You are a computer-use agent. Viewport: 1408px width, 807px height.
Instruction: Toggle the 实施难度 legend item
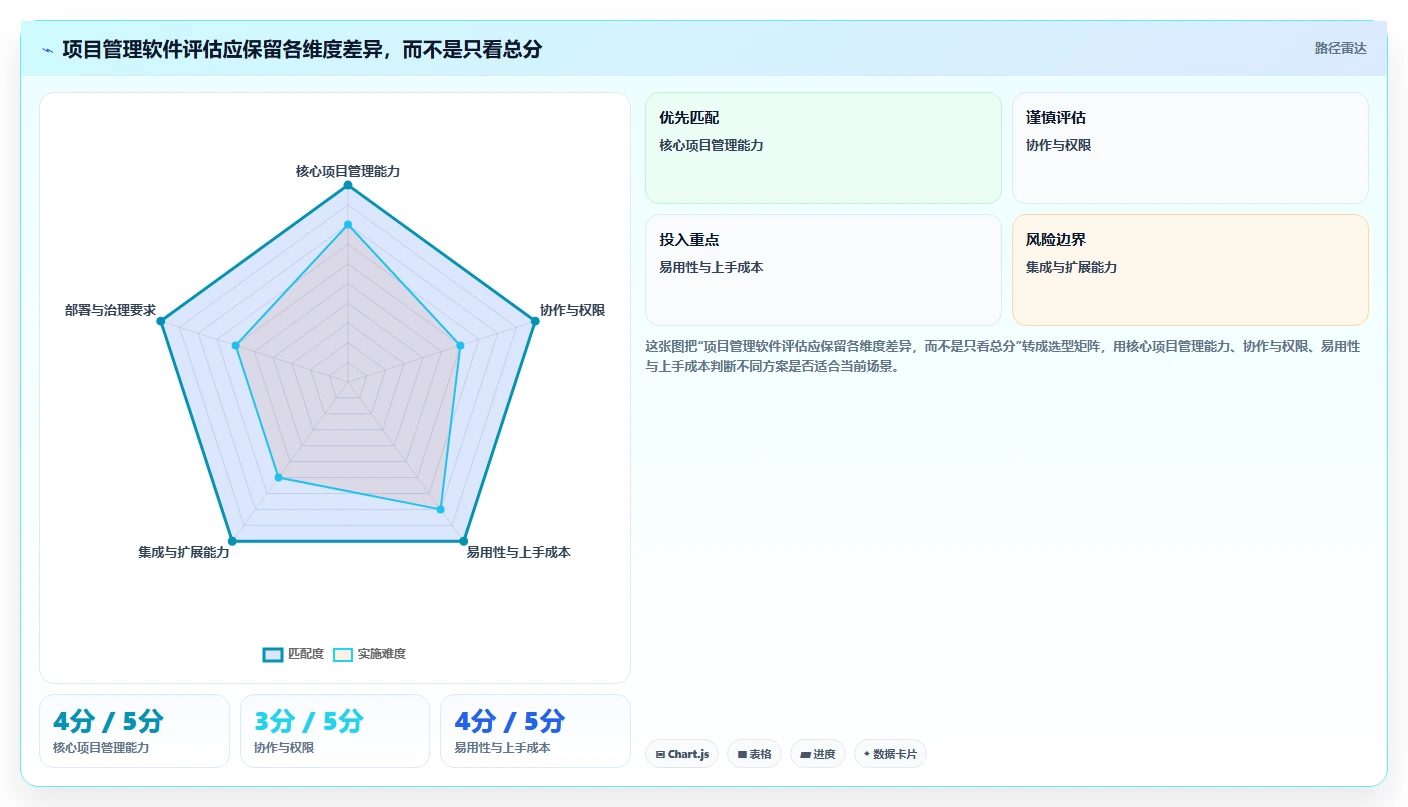click(369, 654)
